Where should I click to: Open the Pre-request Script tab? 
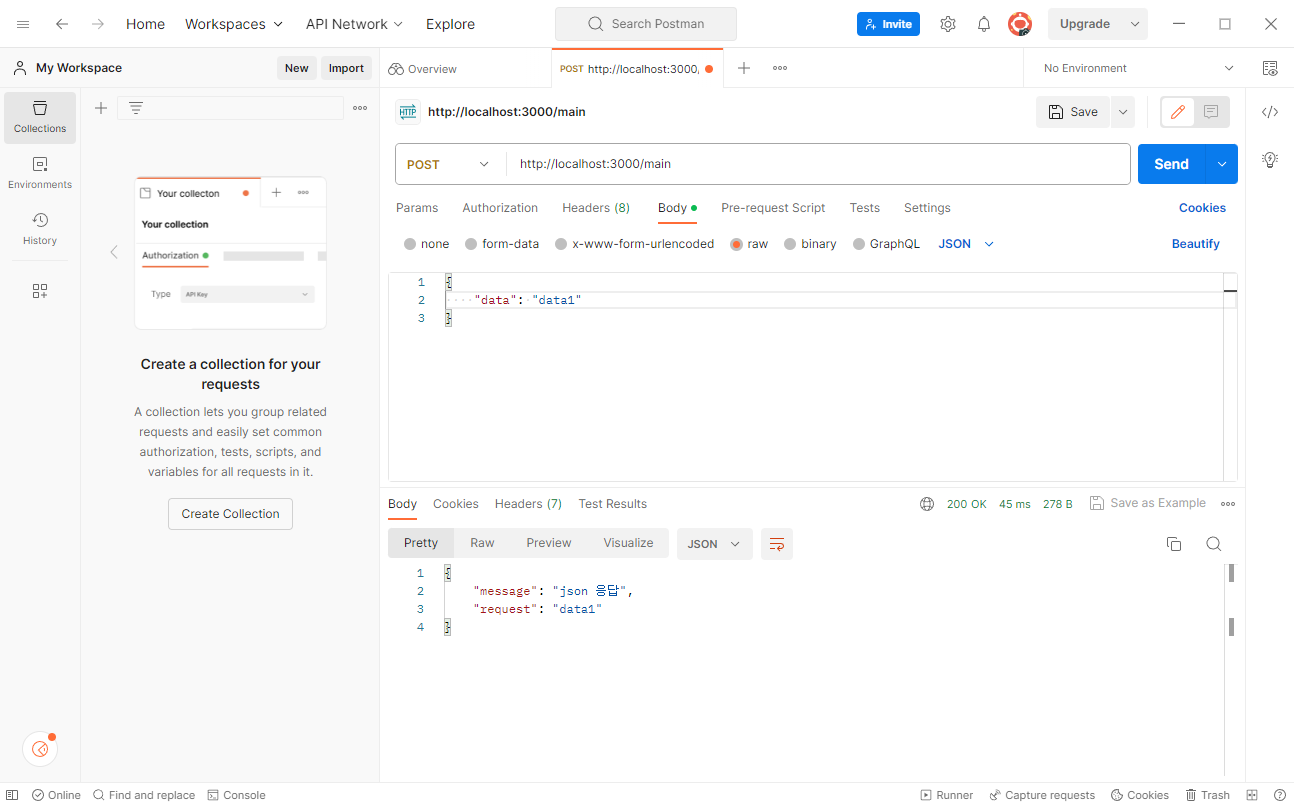tap(773, 208)
